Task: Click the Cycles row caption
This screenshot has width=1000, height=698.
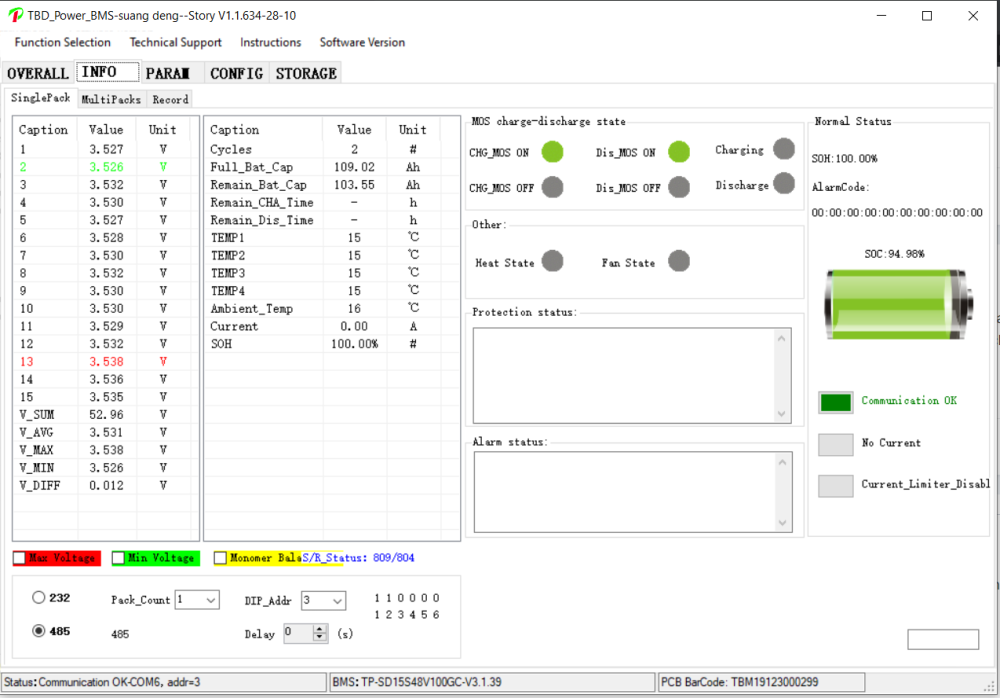Action: tap(231, 149)
